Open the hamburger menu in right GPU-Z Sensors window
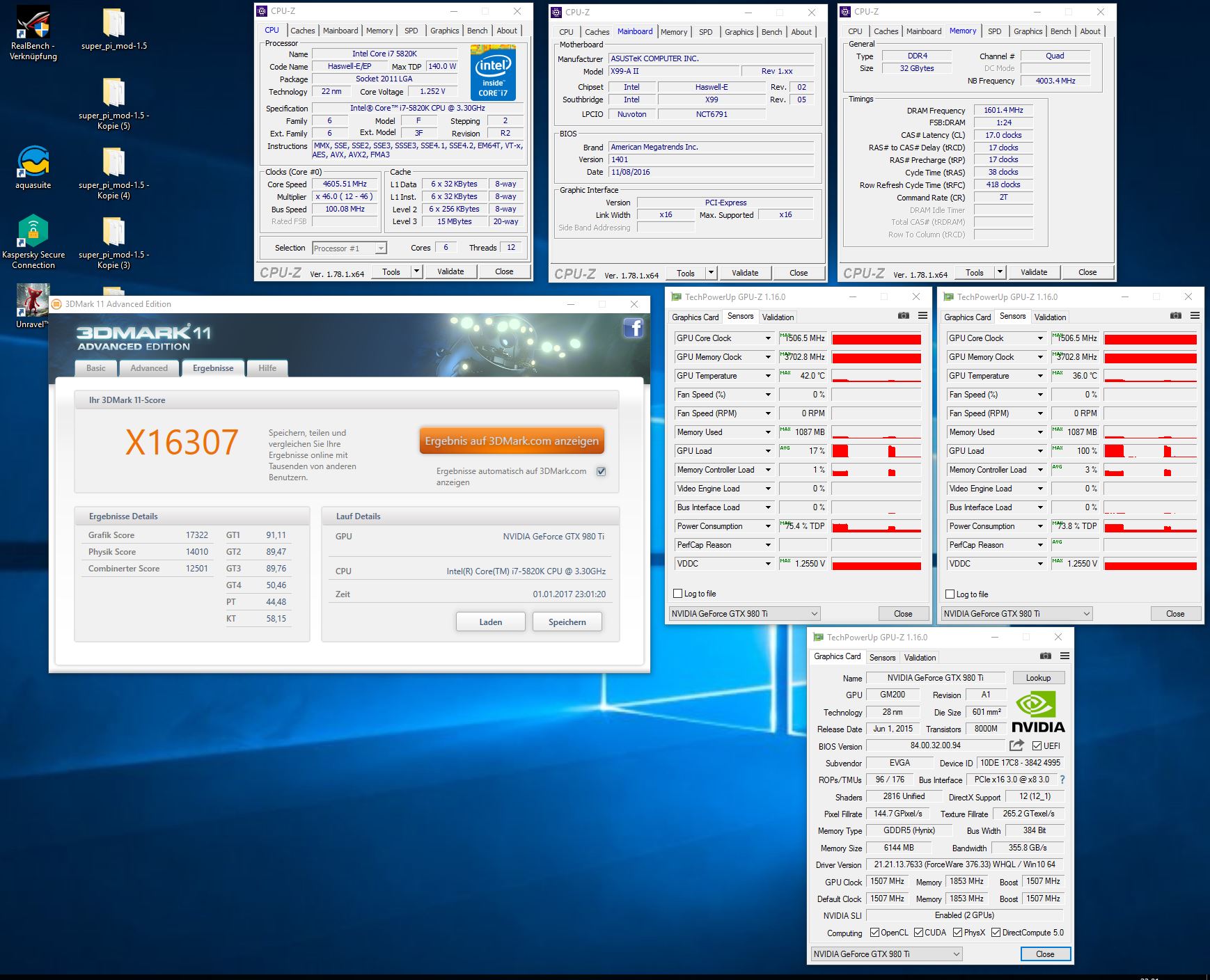The height and width of the screenshot is (980, 1210). tap(1195, 315)
